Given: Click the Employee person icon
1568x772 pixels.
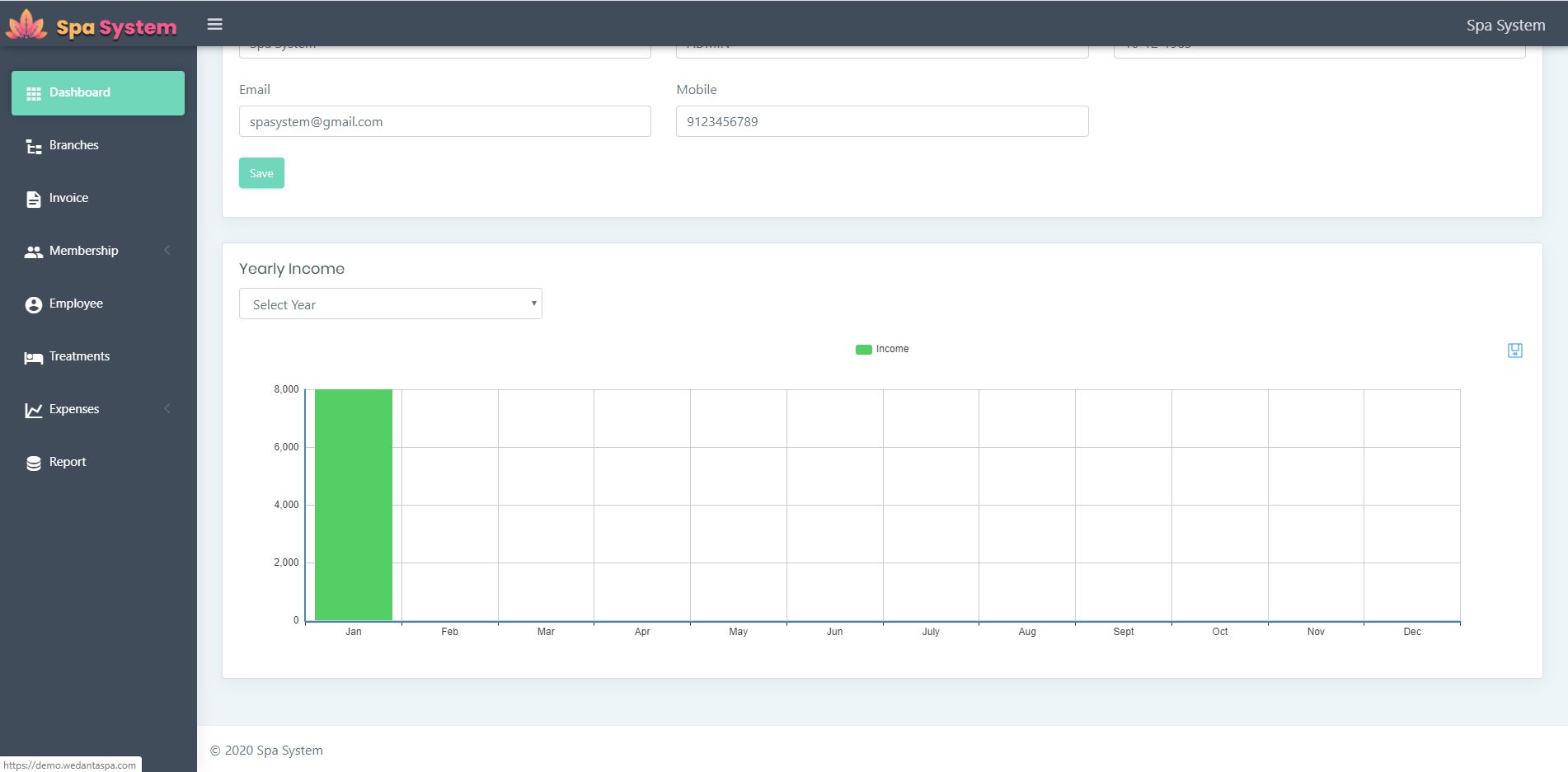Looking at the screenshot, I should coord(33,304).
